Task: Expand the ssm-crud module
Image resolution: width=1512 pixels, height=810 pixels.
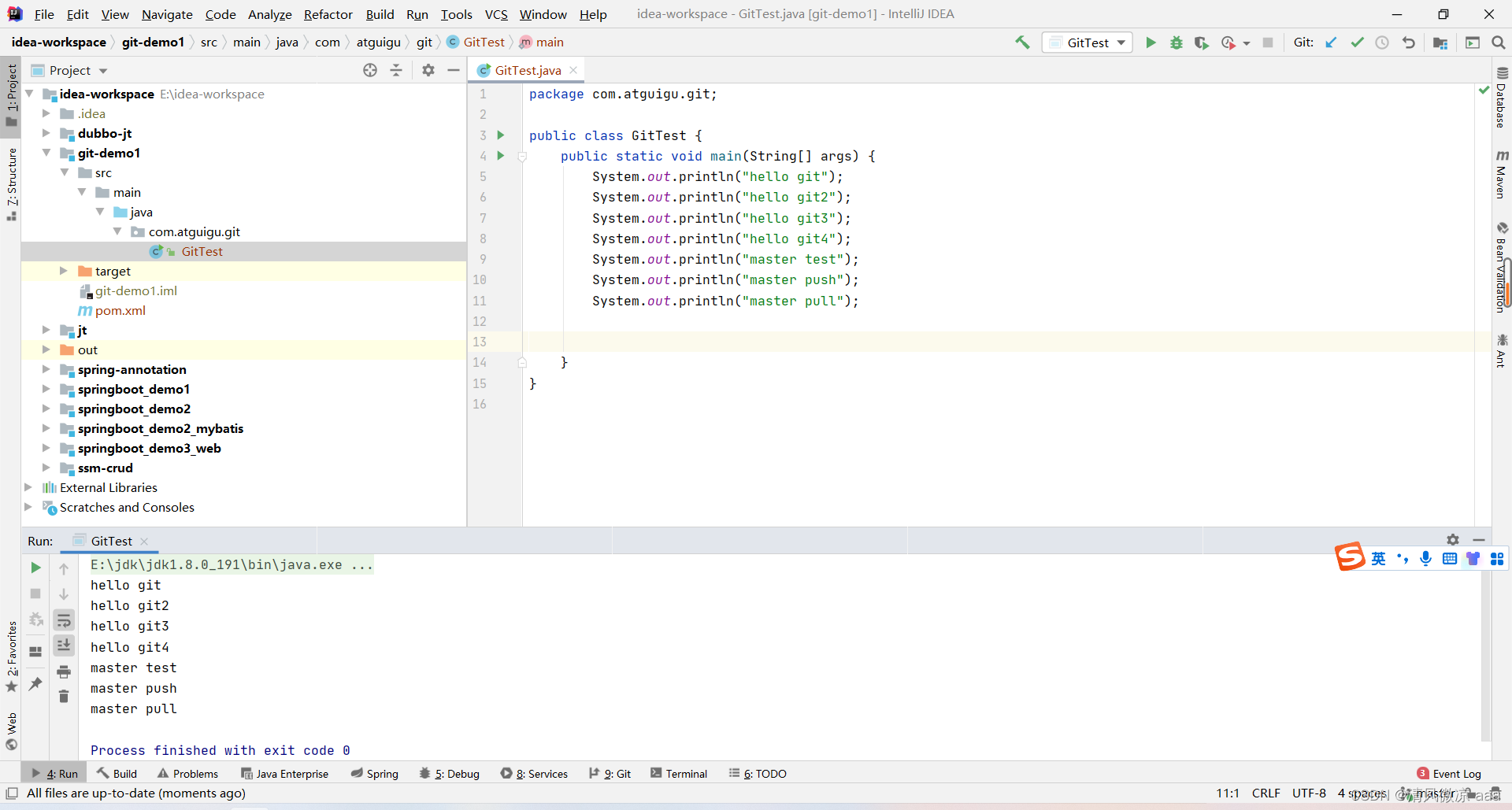Action: coord(46,468)
